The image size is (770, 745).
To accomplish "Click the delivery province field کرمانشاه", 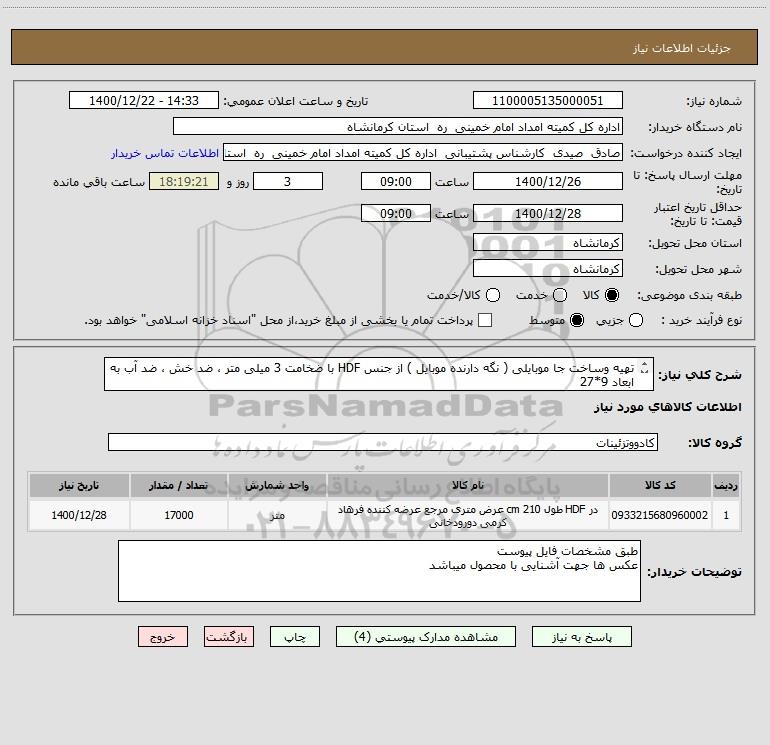I will click(x=548, y=243).
